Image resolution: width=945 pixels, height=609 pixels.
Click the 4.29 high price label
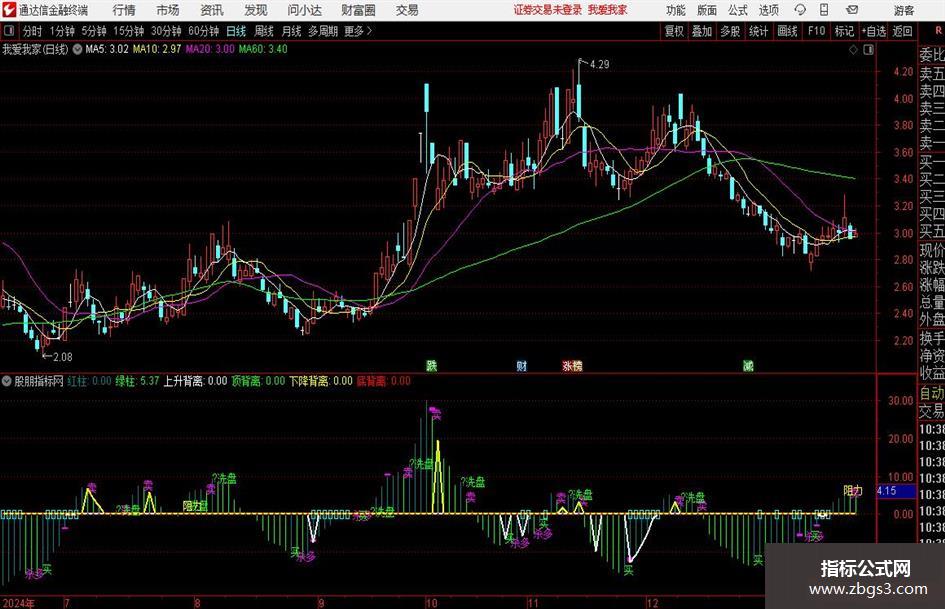pyautogui.click(x=599, y=64)
